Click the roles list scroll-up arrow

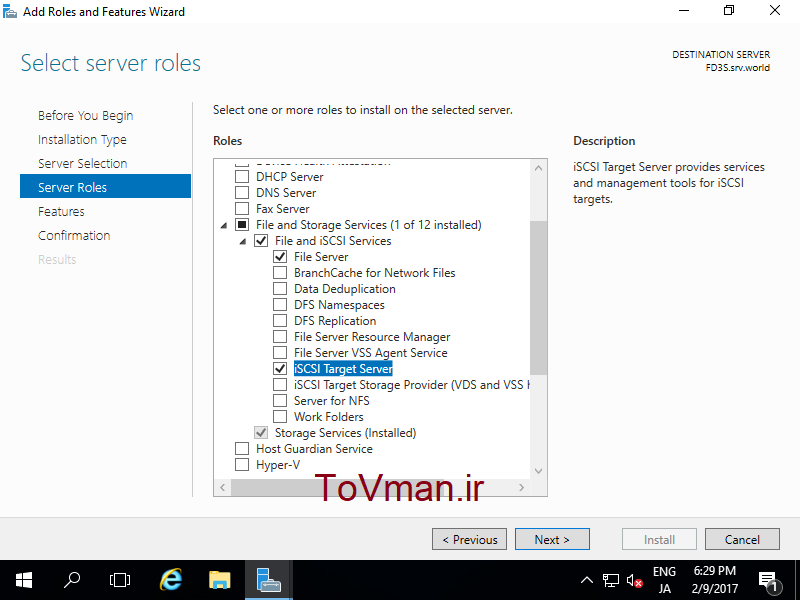538,167
